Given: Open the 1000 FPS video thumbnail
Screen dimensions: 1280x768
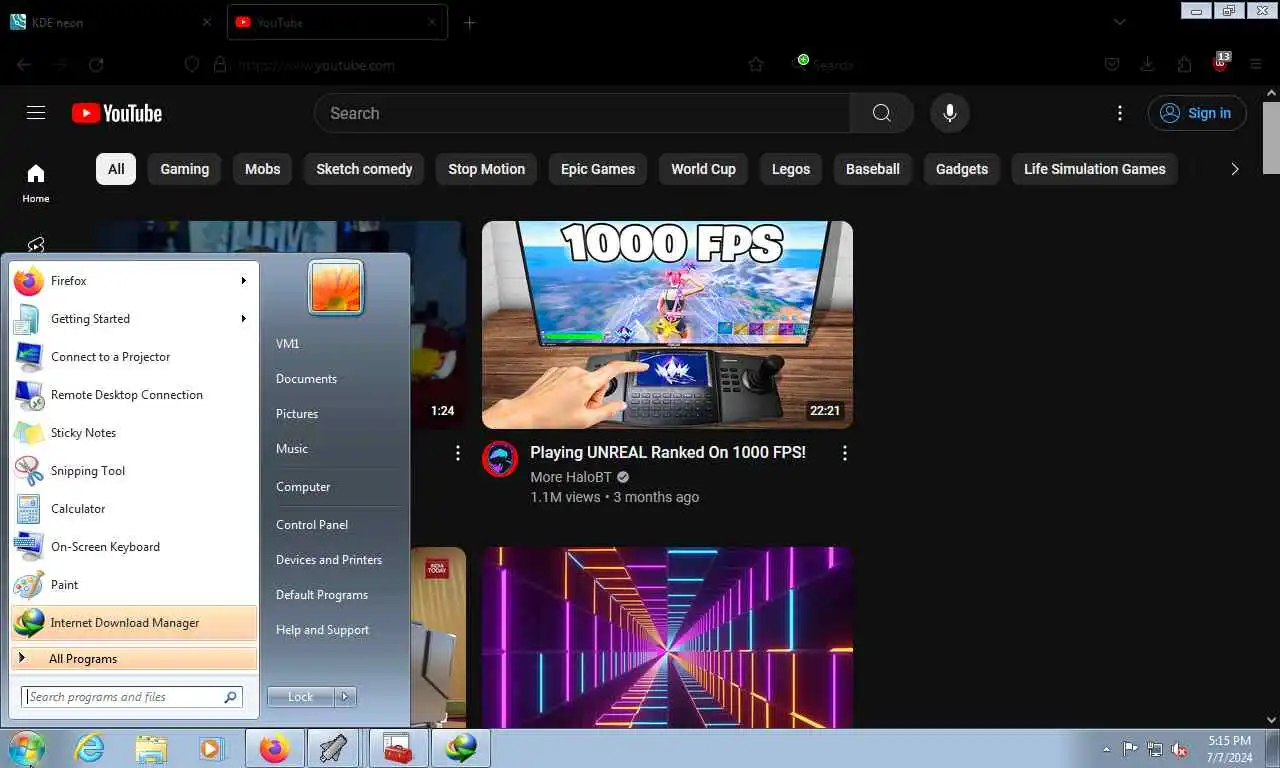Looking at the screenshot, I should coord(667,325).
